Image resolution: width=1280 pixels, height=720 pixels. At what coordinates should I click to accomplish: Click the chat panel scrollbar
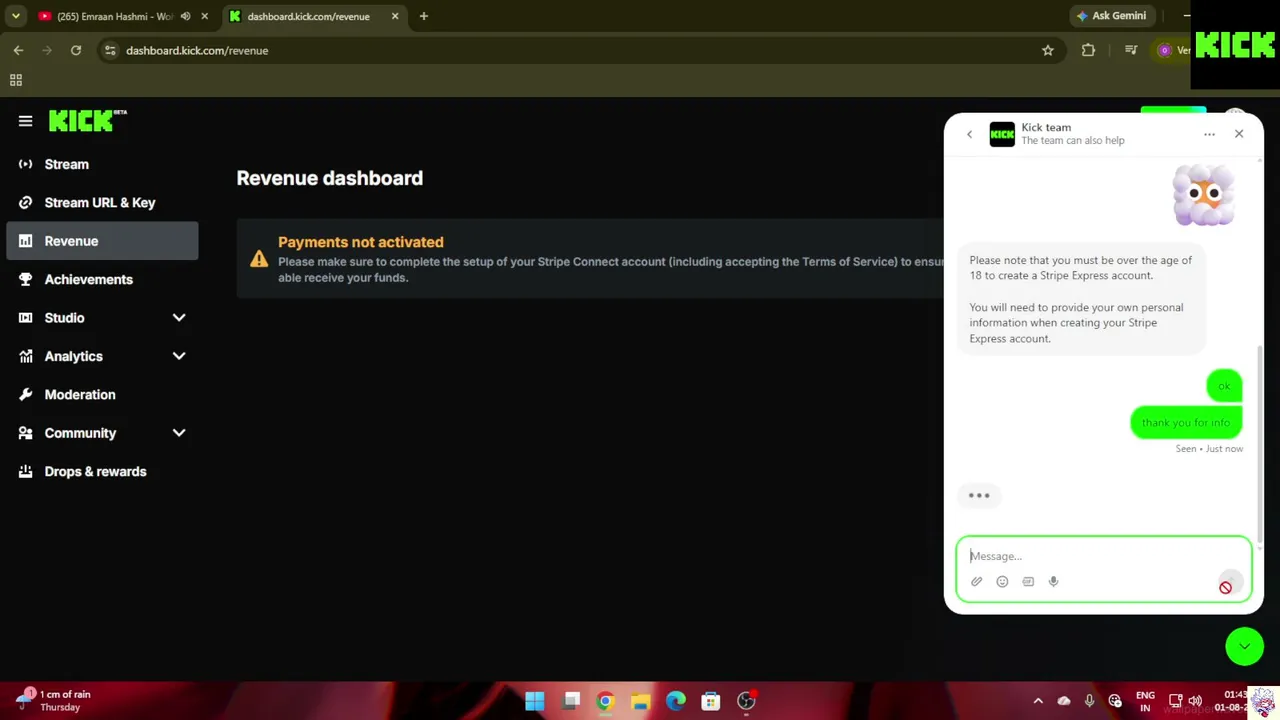[x=1259, y=445]
